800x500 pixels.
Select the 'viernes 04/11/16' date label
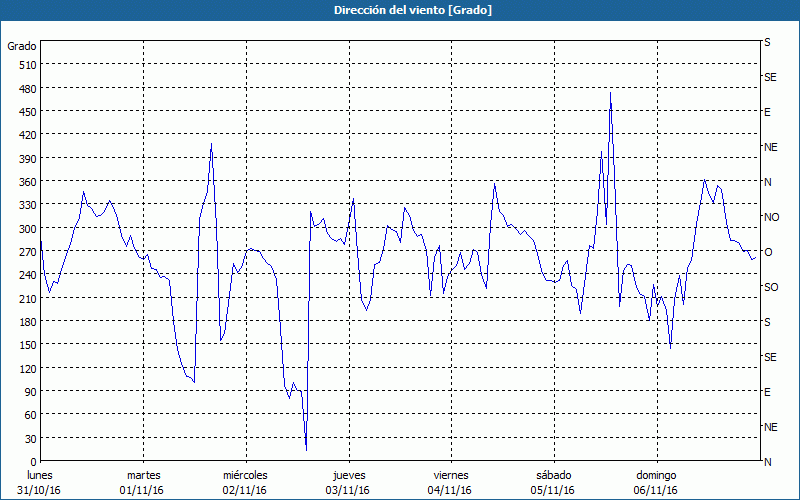[x=451, y=482]
